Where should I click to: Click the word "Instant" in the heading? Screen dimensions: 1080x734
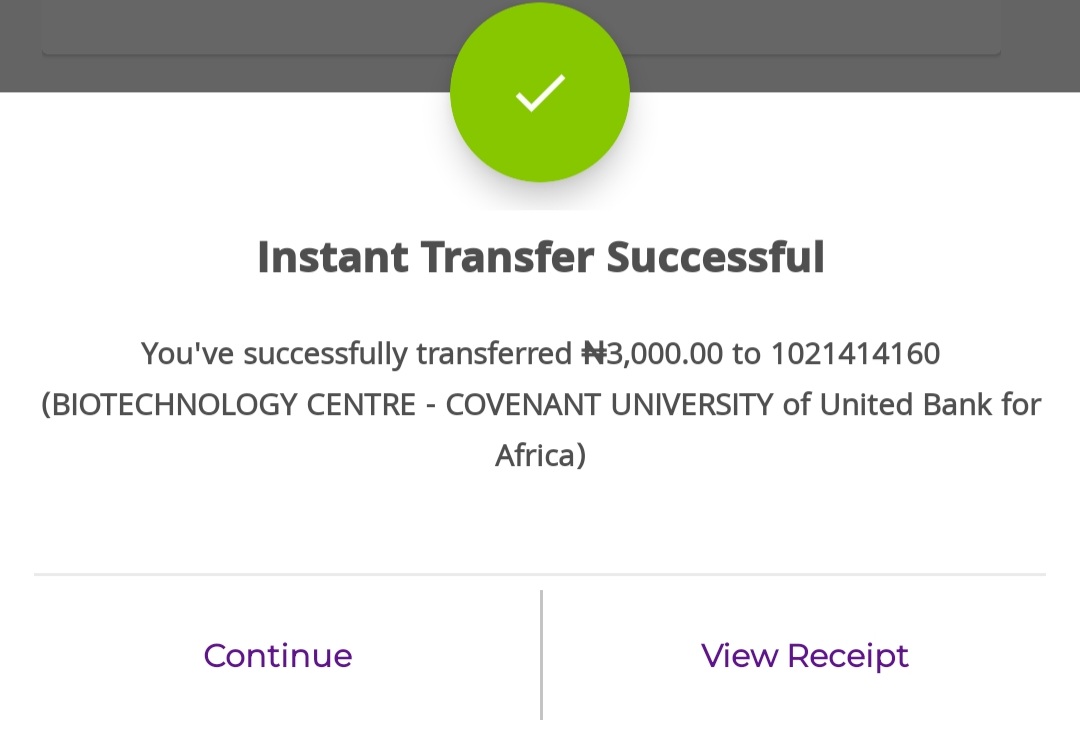[x=332, y=257]
